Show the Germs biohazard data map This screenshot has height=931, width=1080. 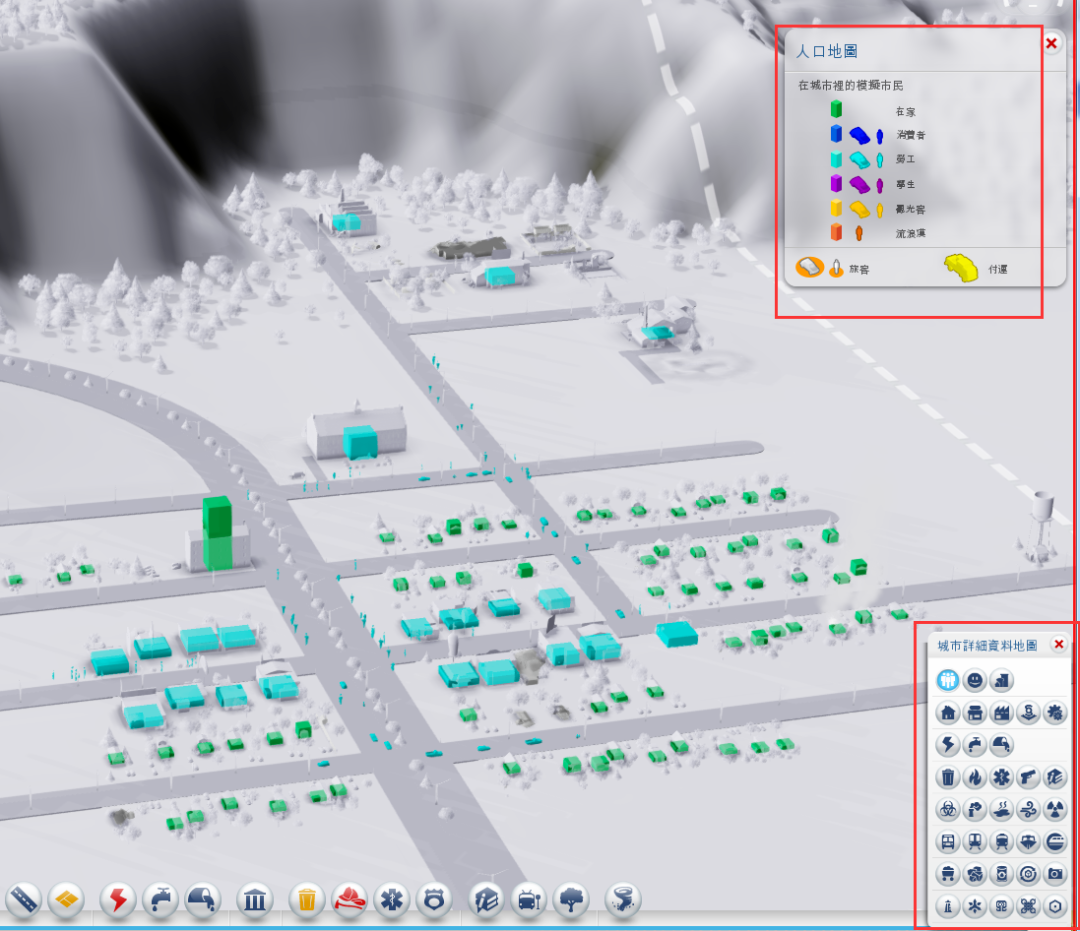click(948, 809)
